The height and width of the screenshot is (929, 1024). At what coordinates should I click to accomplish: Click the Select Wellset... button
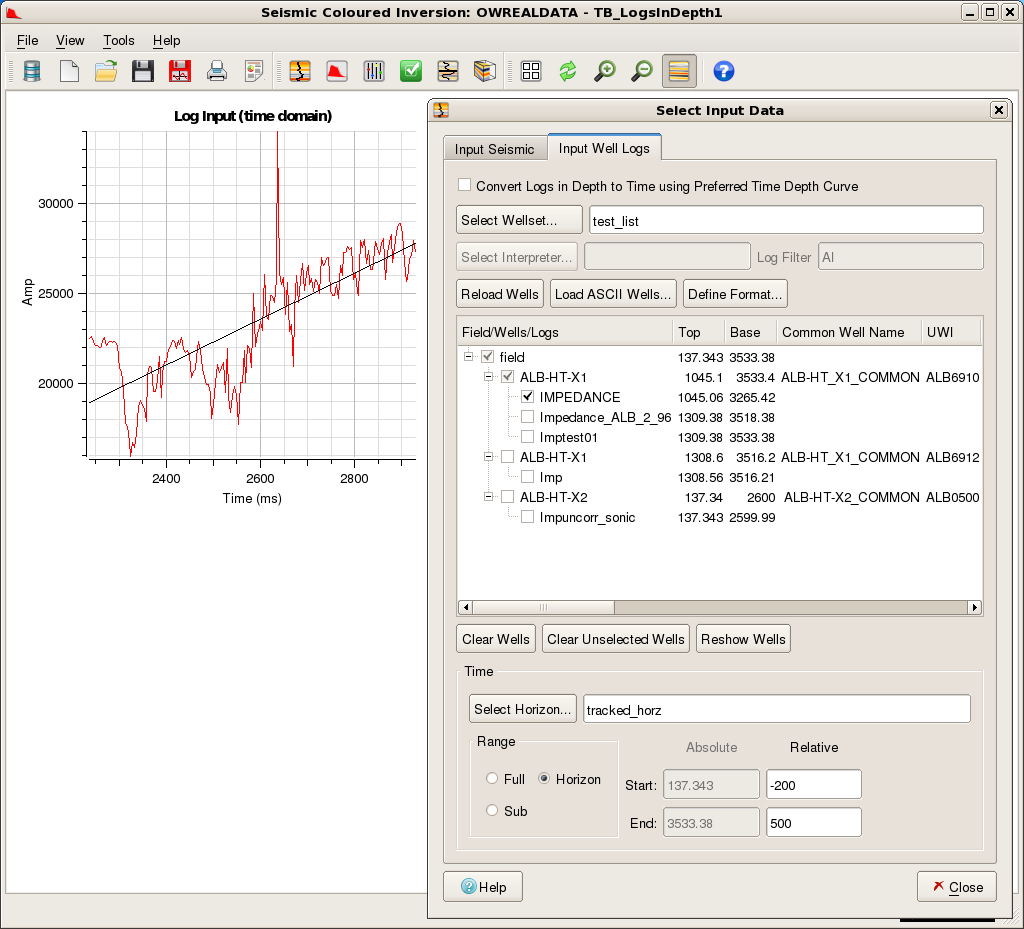pyautogui.click(x=519, y=220)
